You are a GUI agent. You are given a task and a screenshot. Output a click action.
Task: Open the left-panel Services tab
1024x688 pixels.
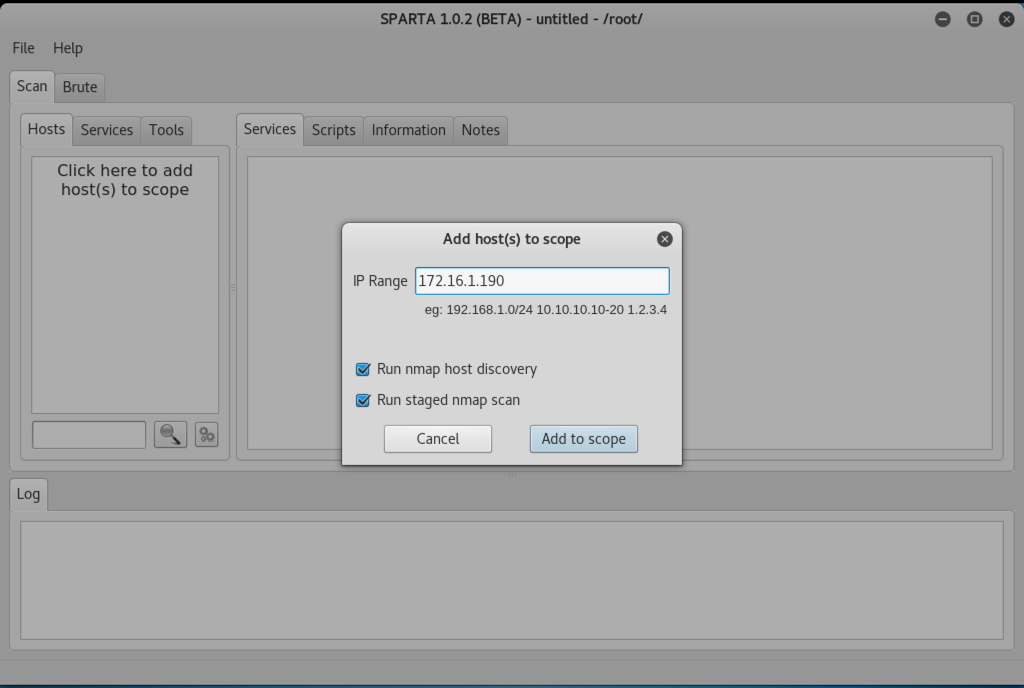point(106,131)
